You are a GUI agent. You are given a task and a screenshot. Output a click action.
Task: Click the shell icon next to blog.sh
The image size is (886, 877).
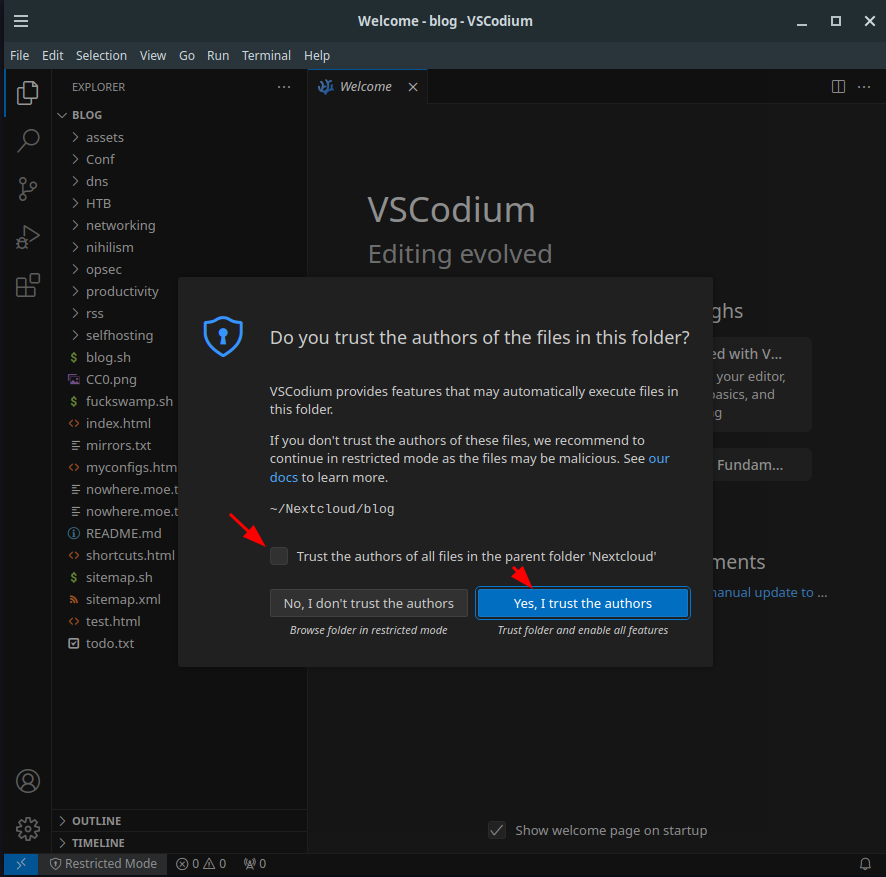click(74, 358)
